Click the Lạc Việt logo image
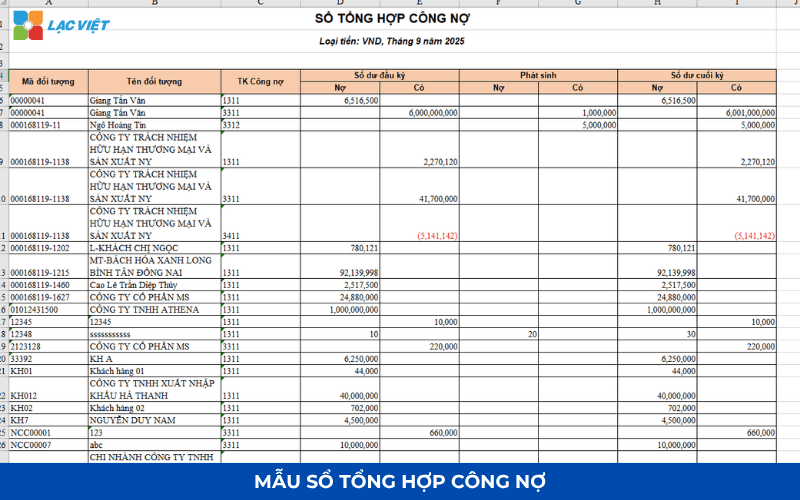The width and height of the screenshot is (800, 500). 61,25
